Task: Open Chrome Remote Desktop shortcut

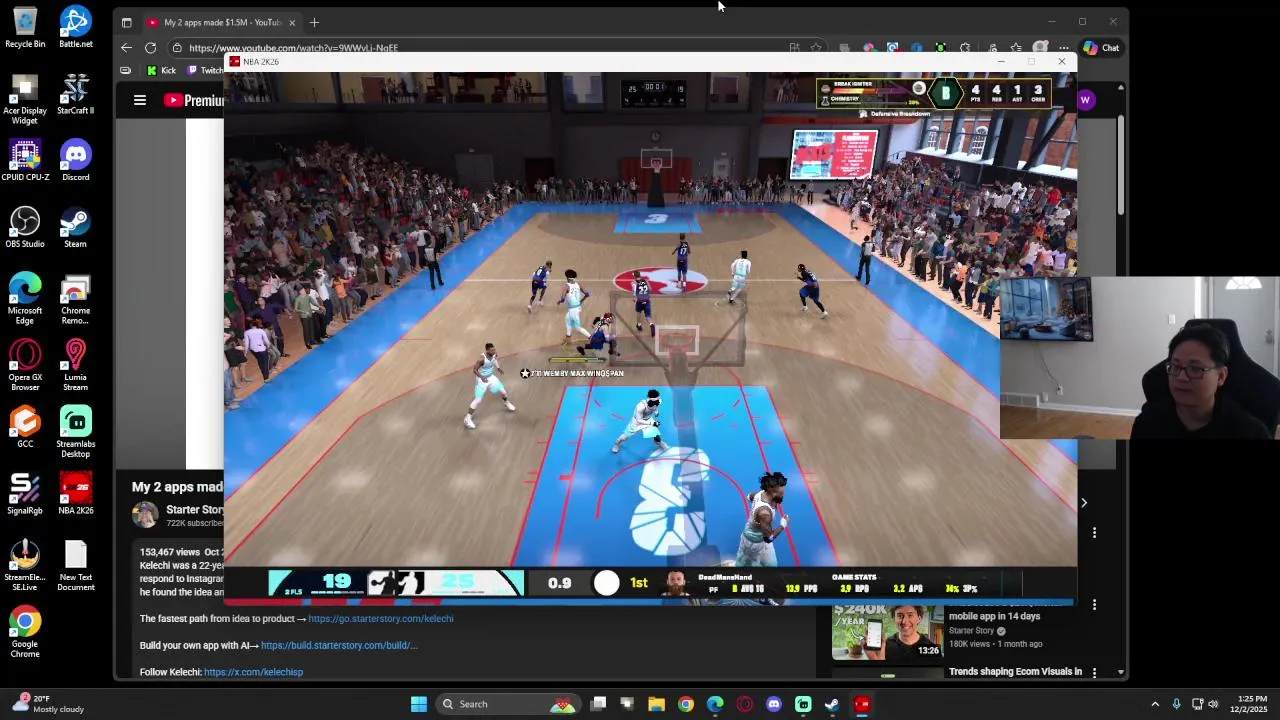Action: [75, 299]
